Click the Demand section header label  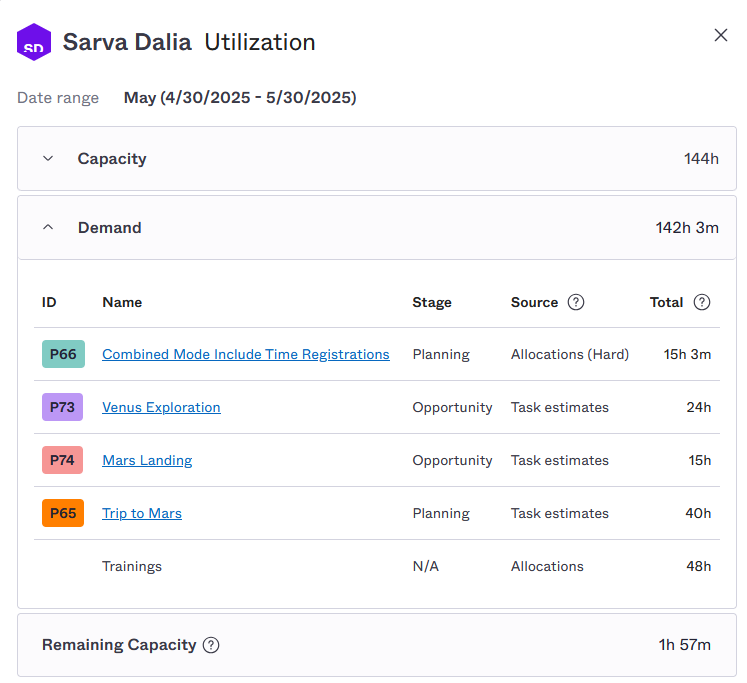[x=110, y=228]
